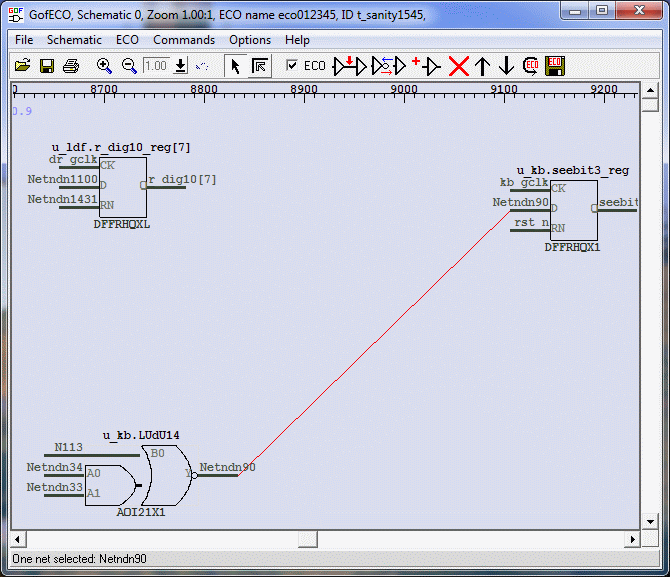
Task: Open the Schematic menu
Action: [x=74, y=40]
